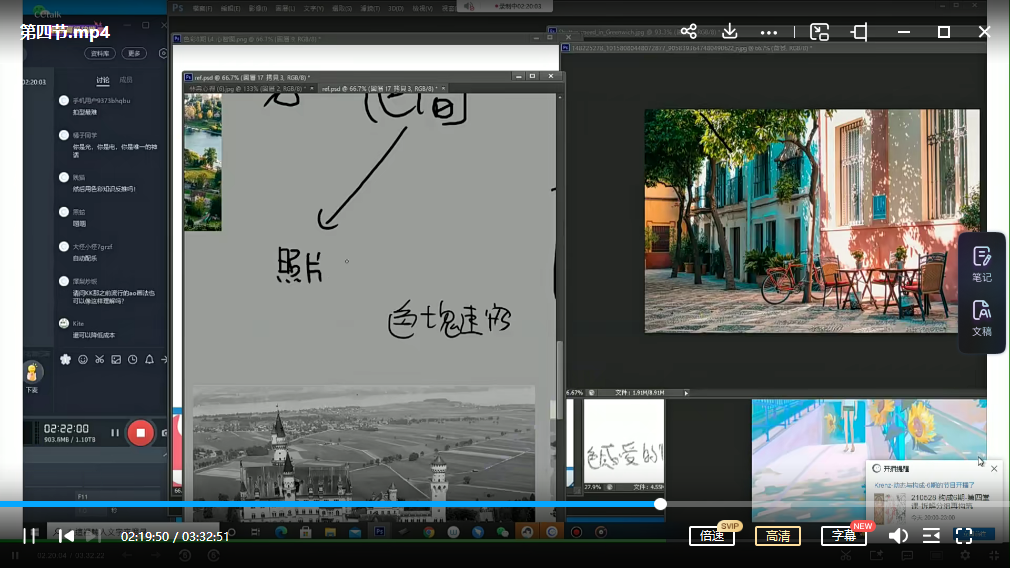Click the landscape reference thumbnail in ref.psd
The height and width of the screenshot is (568, 1010).
point(203,162)
